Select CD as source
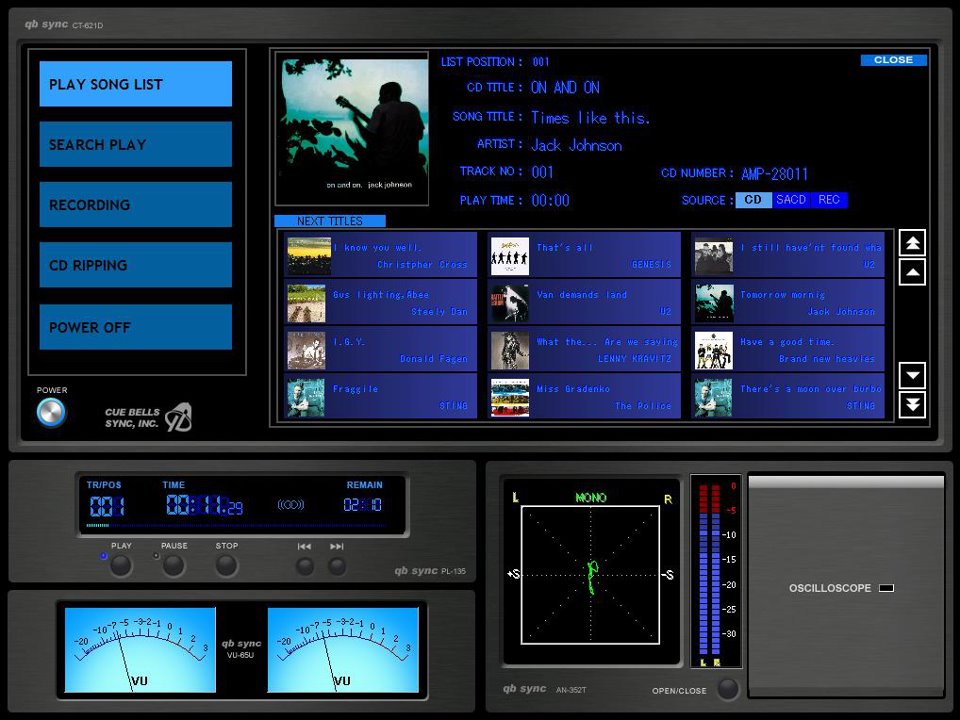This screenshot has width=960, height=720. (754, 200)
